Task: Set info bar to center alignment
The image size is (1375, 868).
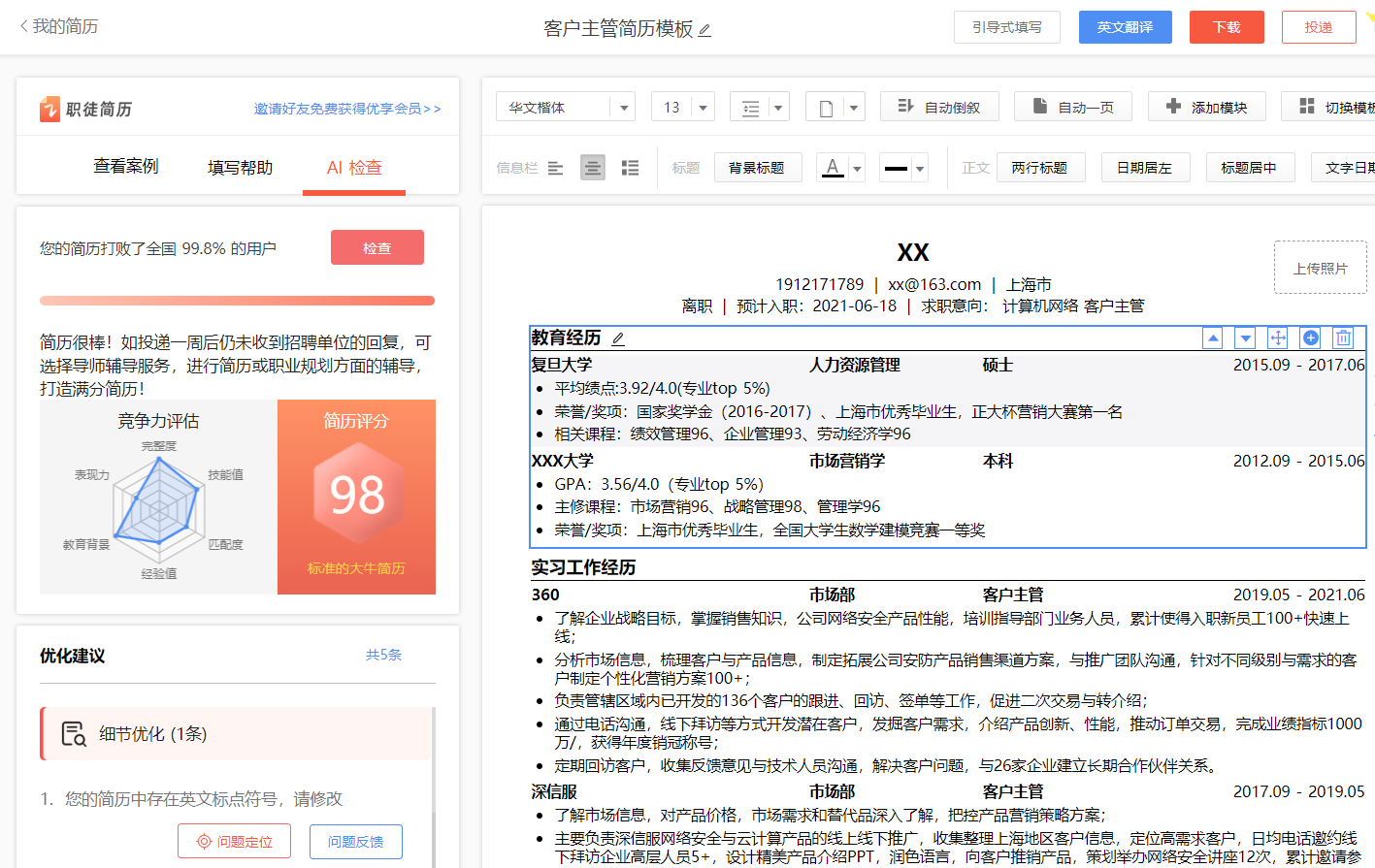Action: click(x=593, y=168)
